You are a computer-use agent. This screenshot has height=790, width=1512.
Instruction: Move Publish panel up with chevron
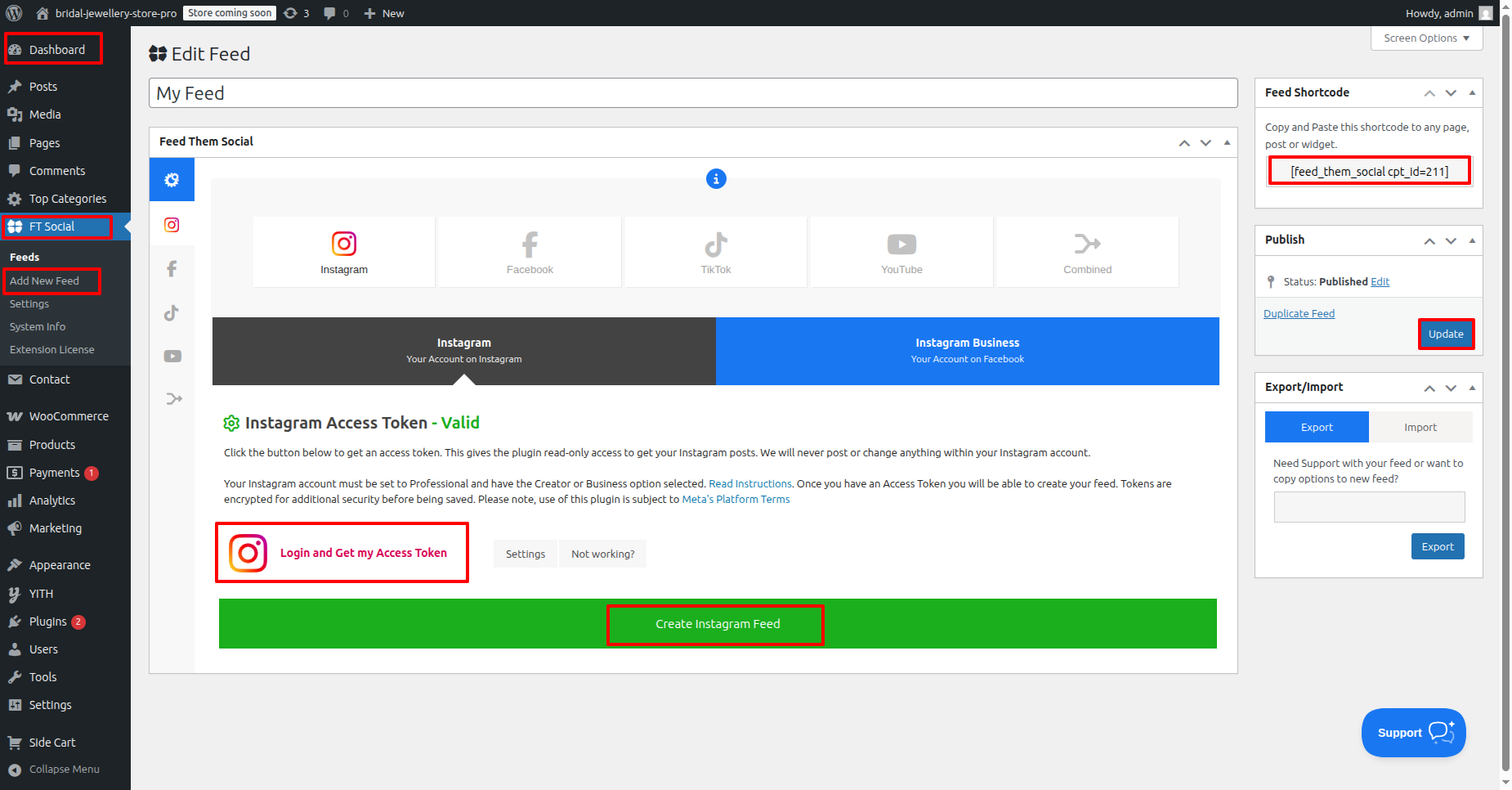[x=1429, y=240]
